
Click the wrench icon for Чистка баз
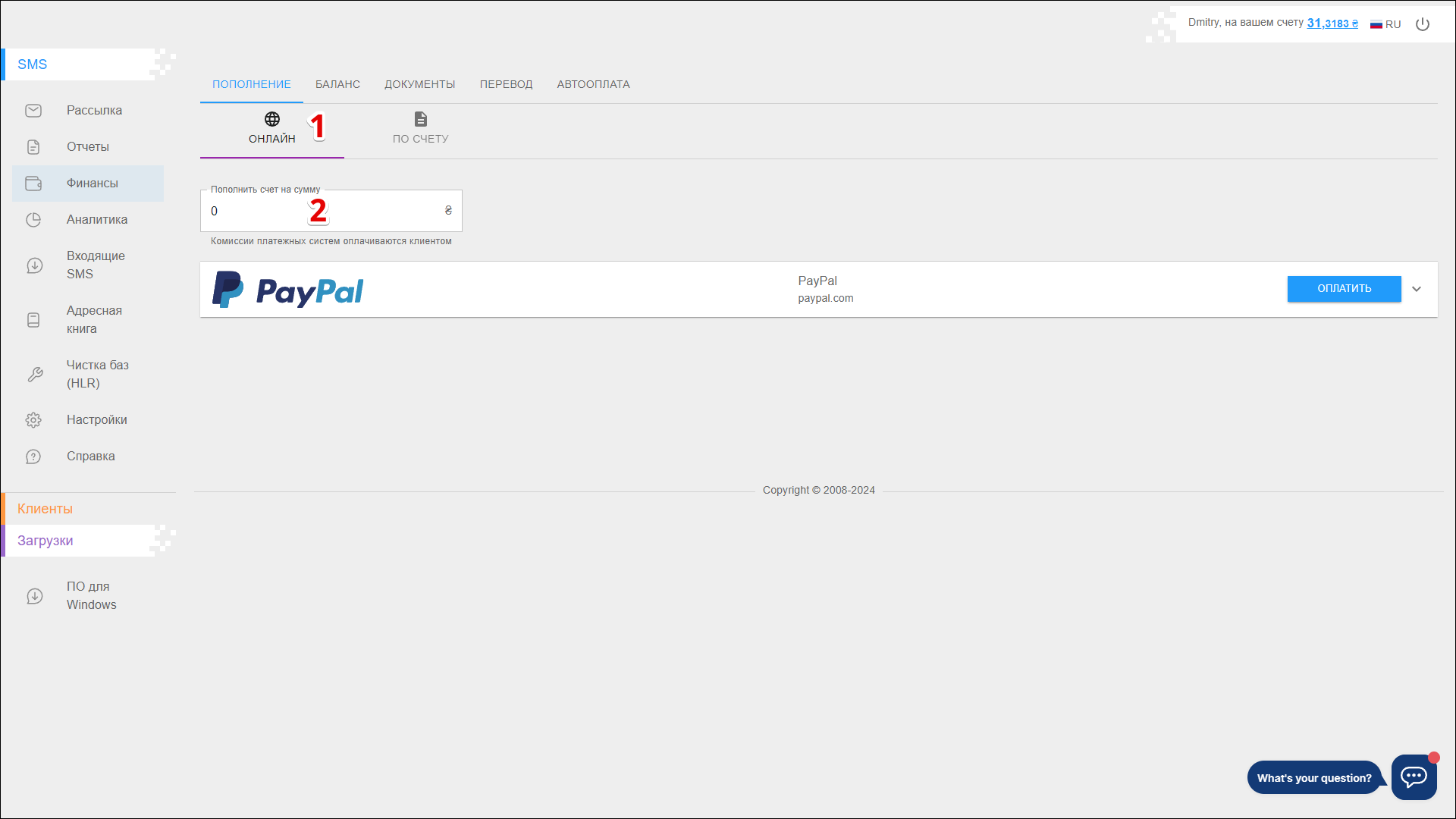pos(34,375)
